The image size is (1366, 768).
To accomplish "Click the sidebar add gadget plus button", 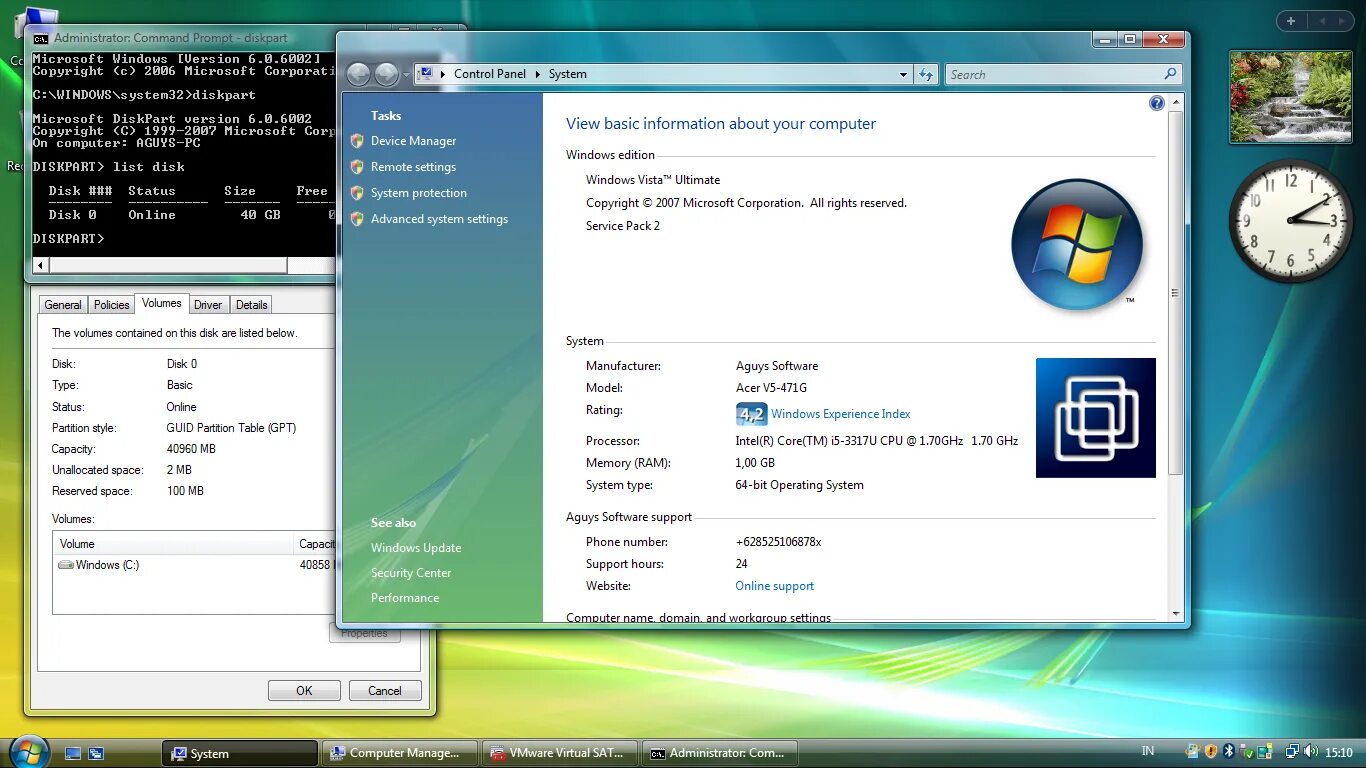I will [x=1291, y=21].
